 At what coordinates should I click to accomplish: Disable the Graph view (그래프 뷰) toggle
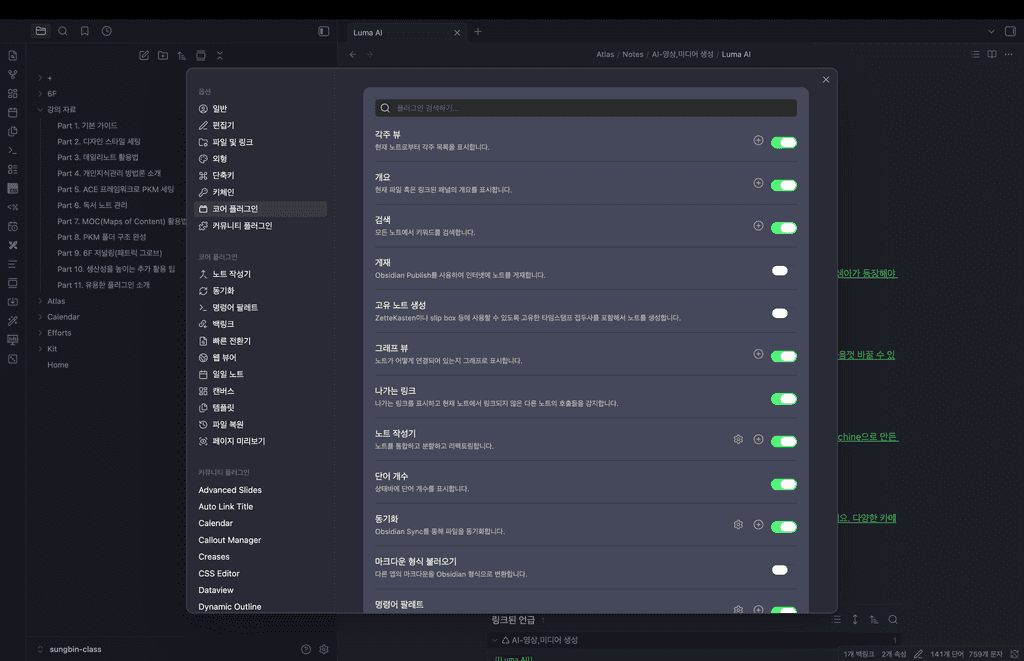784,356
